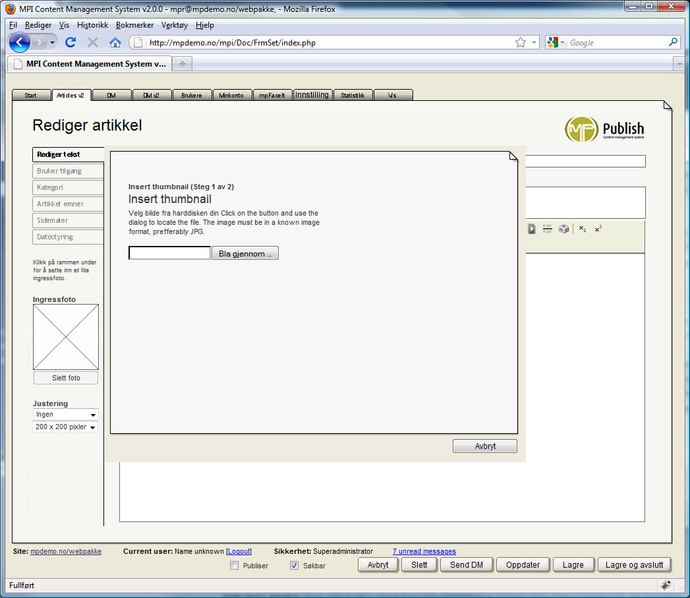Viewport: 690px width, 598px height.
Task: Open the Bokmerker menu
Action: 135,24
